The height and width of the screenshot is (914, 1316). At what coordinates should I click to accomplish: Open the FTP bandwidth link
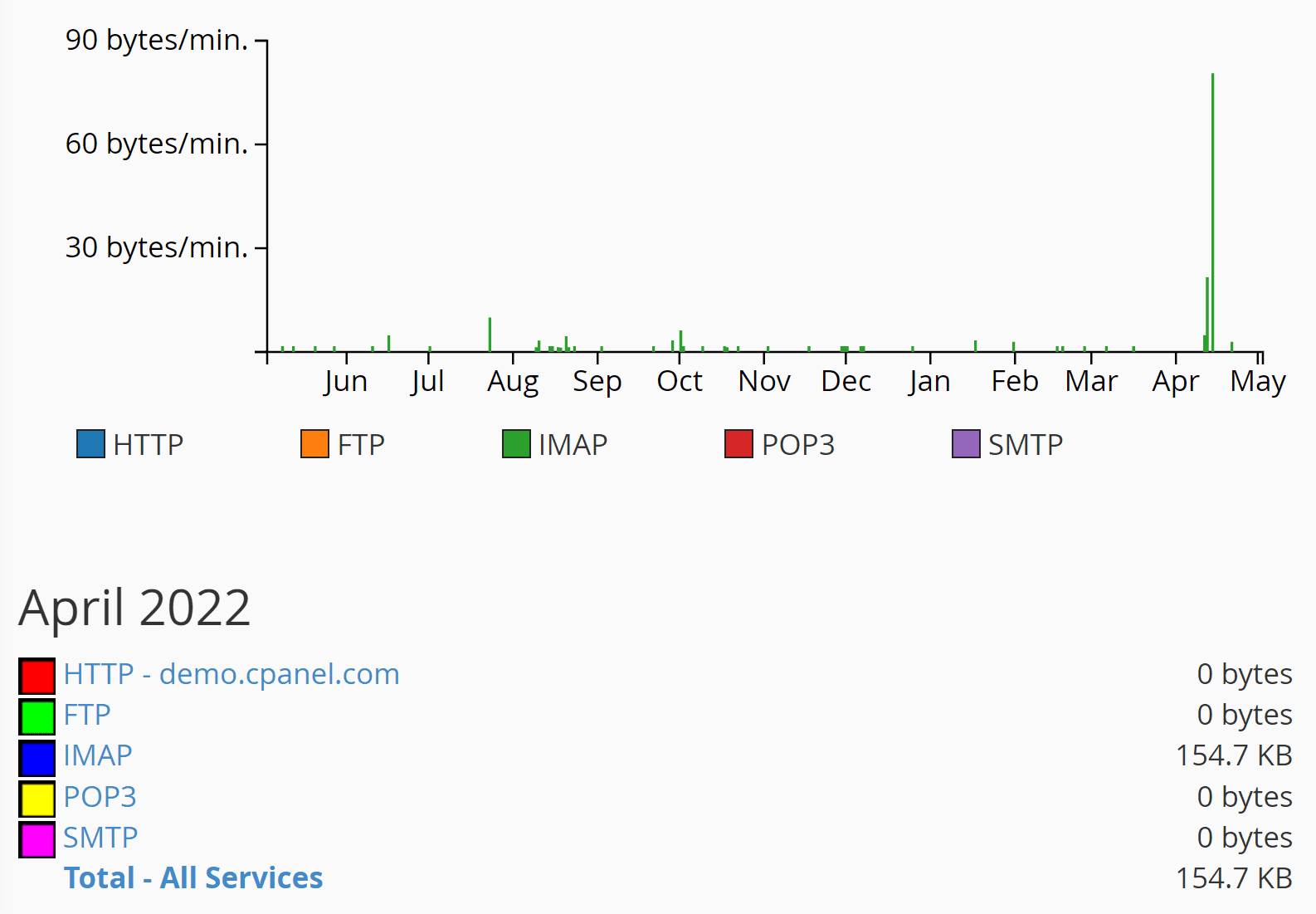pyautogui.click(x=87, y=715)
